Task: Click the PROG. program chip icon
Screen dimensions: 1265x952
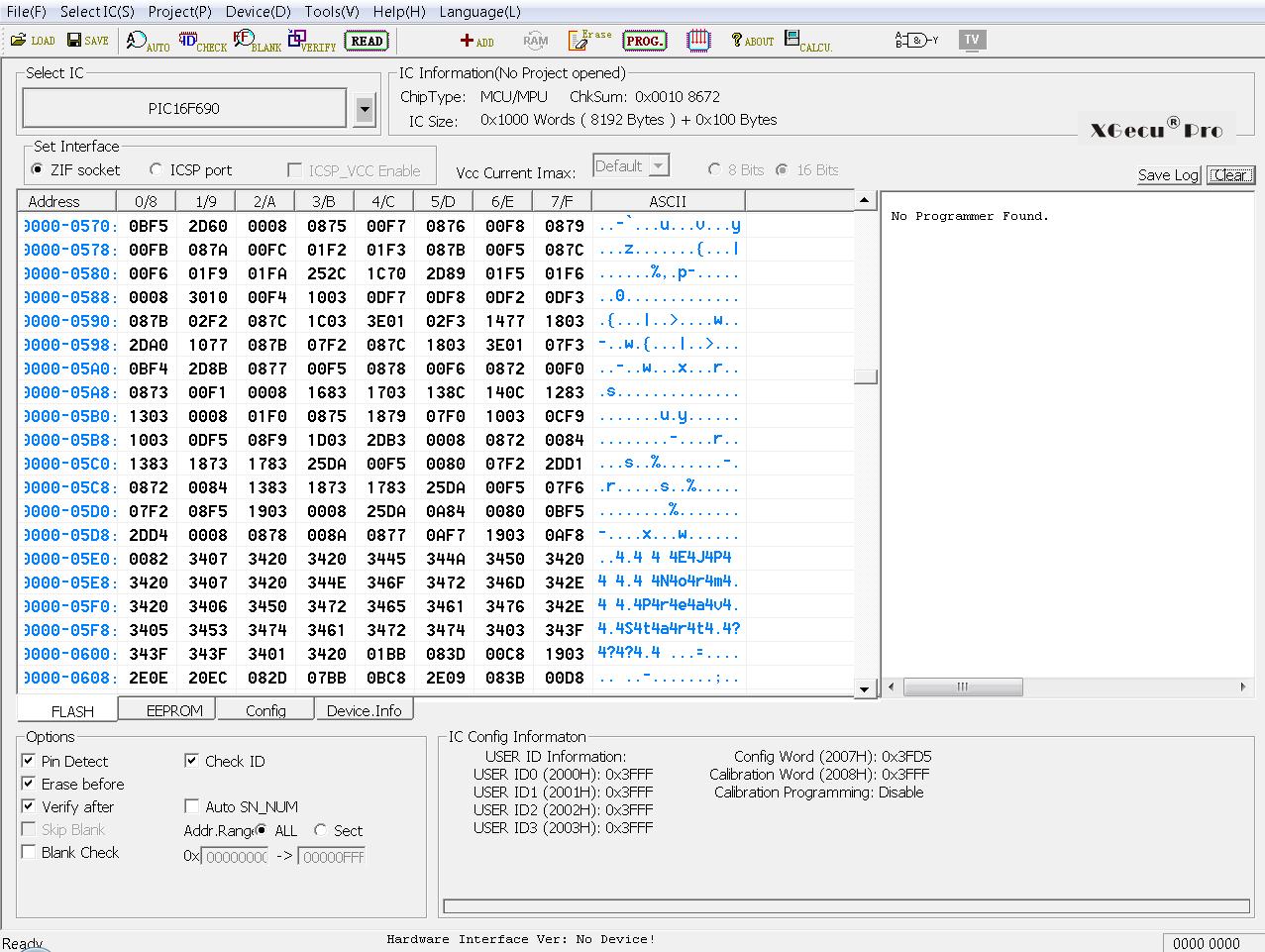Action: click(x=644, y=41)
